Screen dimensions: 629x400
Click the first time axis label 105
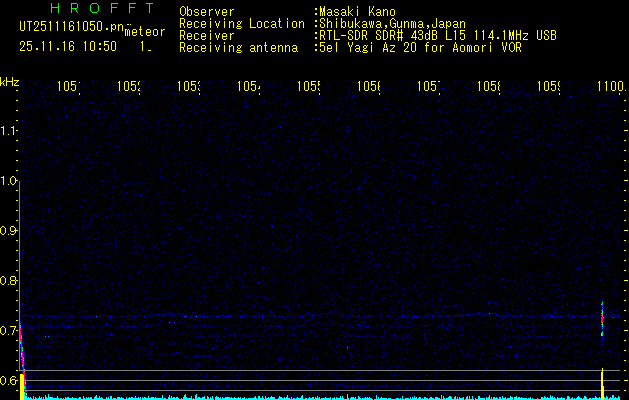tap(68, 88)
